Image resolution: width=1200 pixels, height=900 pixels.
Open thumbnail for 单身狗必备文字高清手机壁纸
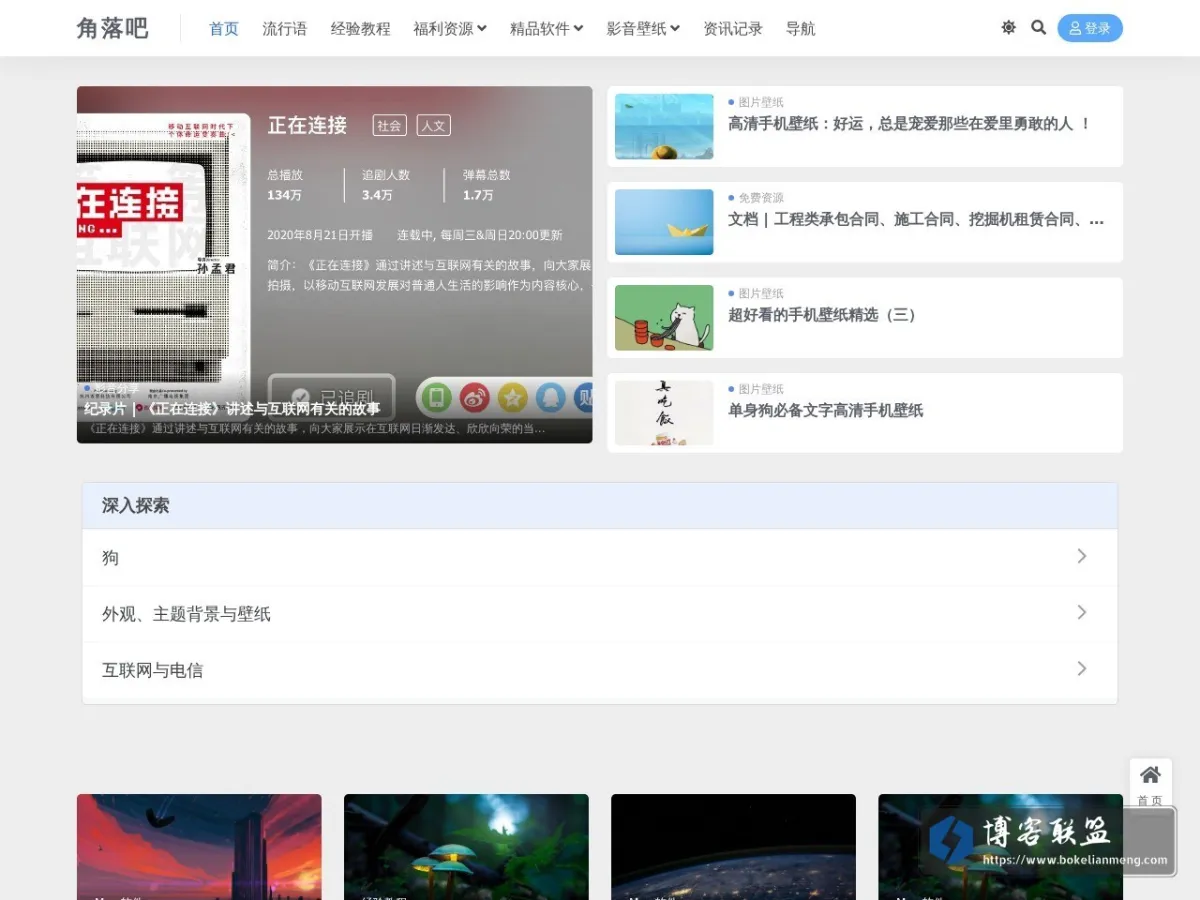coord(664,413)
